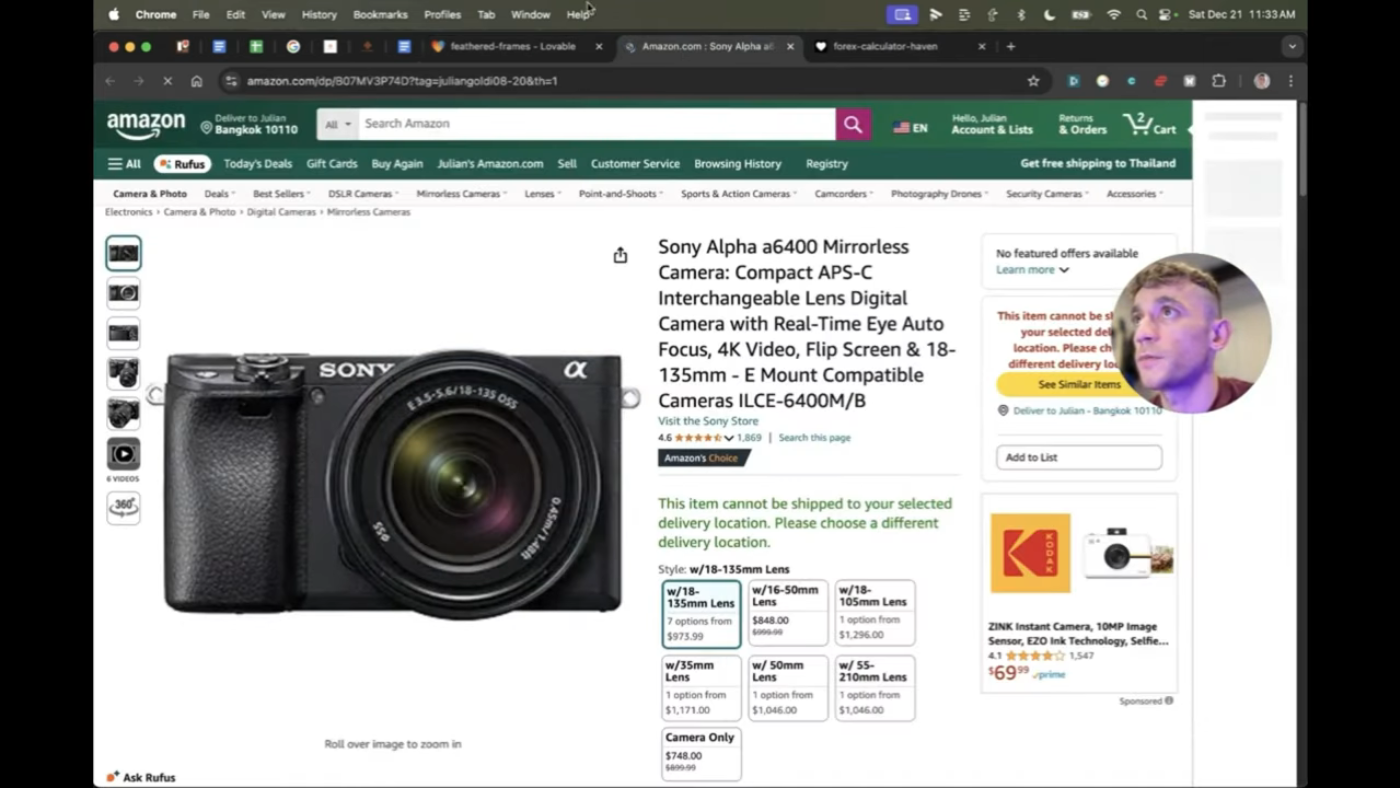Viewport: 1400px width, 788px height.
Task: Select the w/18-105mm Lens style option
Action: [875, 613]
